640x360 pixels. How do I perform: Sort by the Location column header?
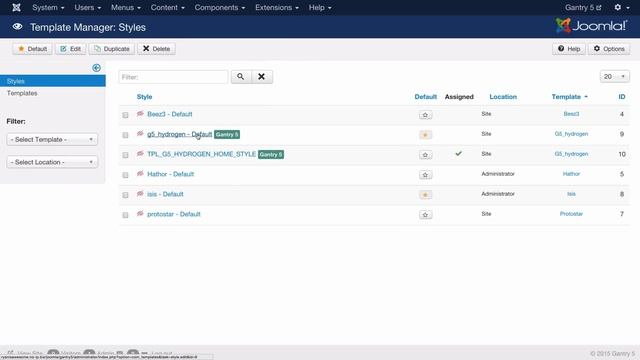pos(503,97)
